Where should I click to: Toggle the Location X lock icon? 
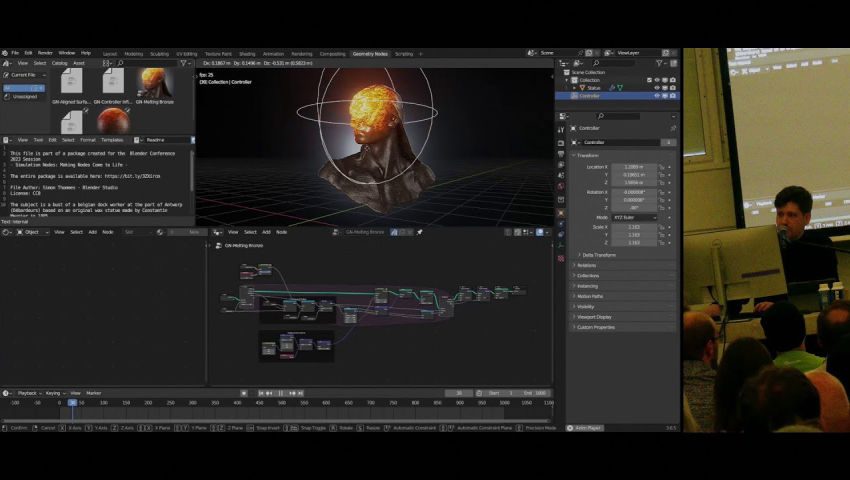tap(661, 167)
